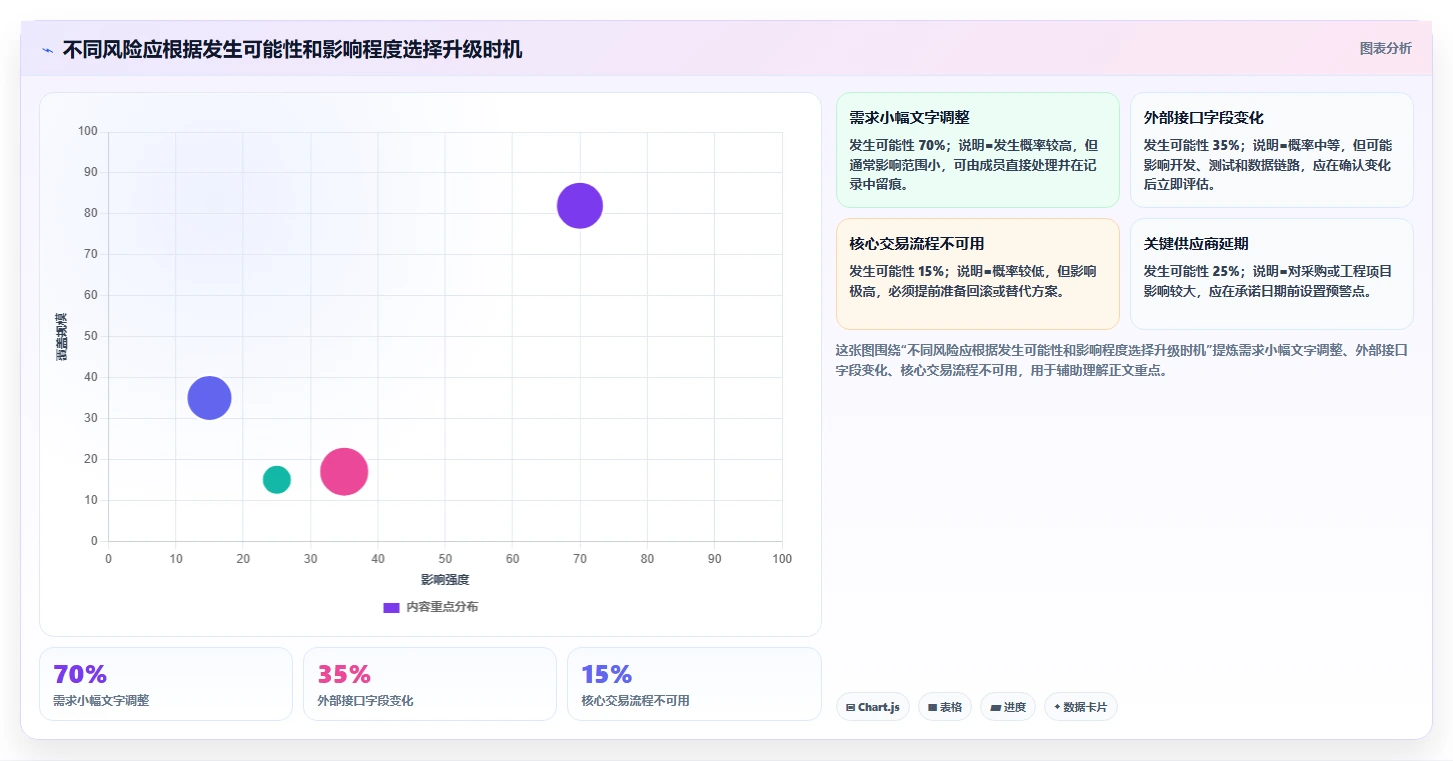Click the 覆盖规模 y-axis title
Screen dimensions: 1453x761
pyautogui.click(x=62, y=336)
